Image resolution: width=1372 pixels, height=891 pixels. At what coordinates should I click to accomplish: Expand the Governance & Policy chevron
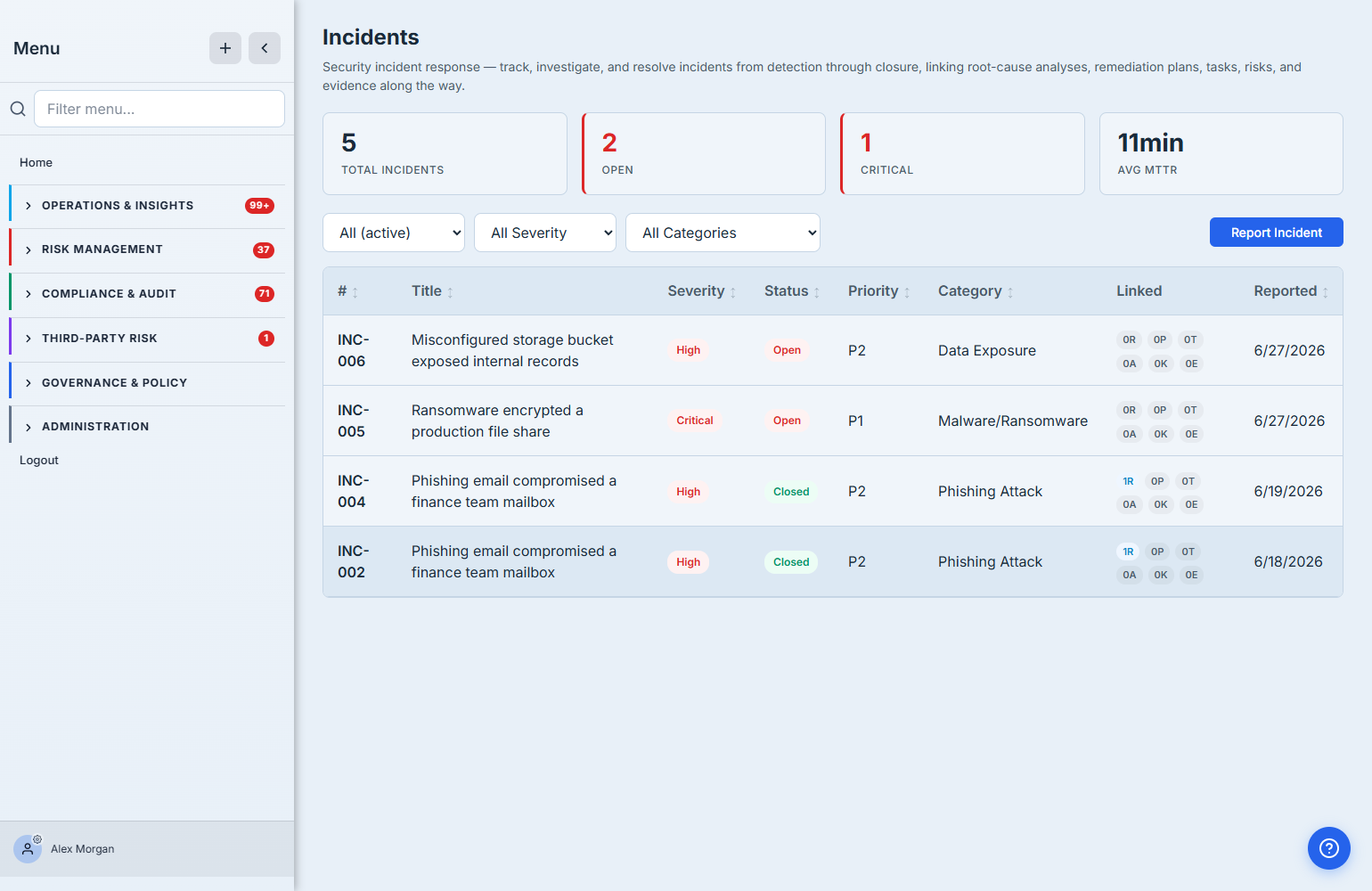tap(29, 383)
